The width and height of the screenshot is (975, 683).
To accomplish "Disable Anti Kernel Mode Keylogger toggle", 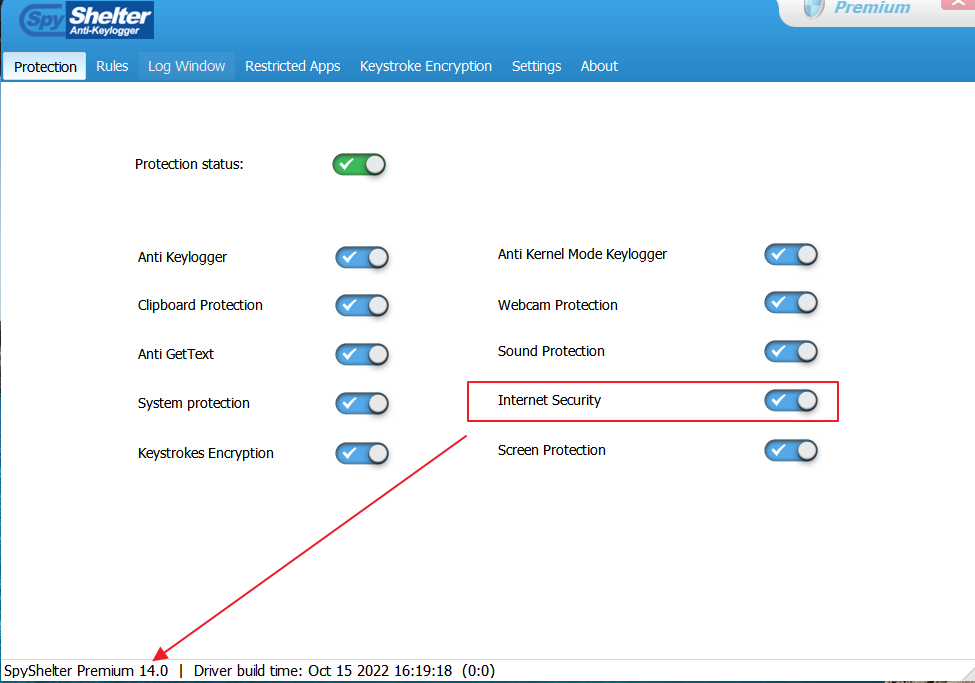I will 791,254.
